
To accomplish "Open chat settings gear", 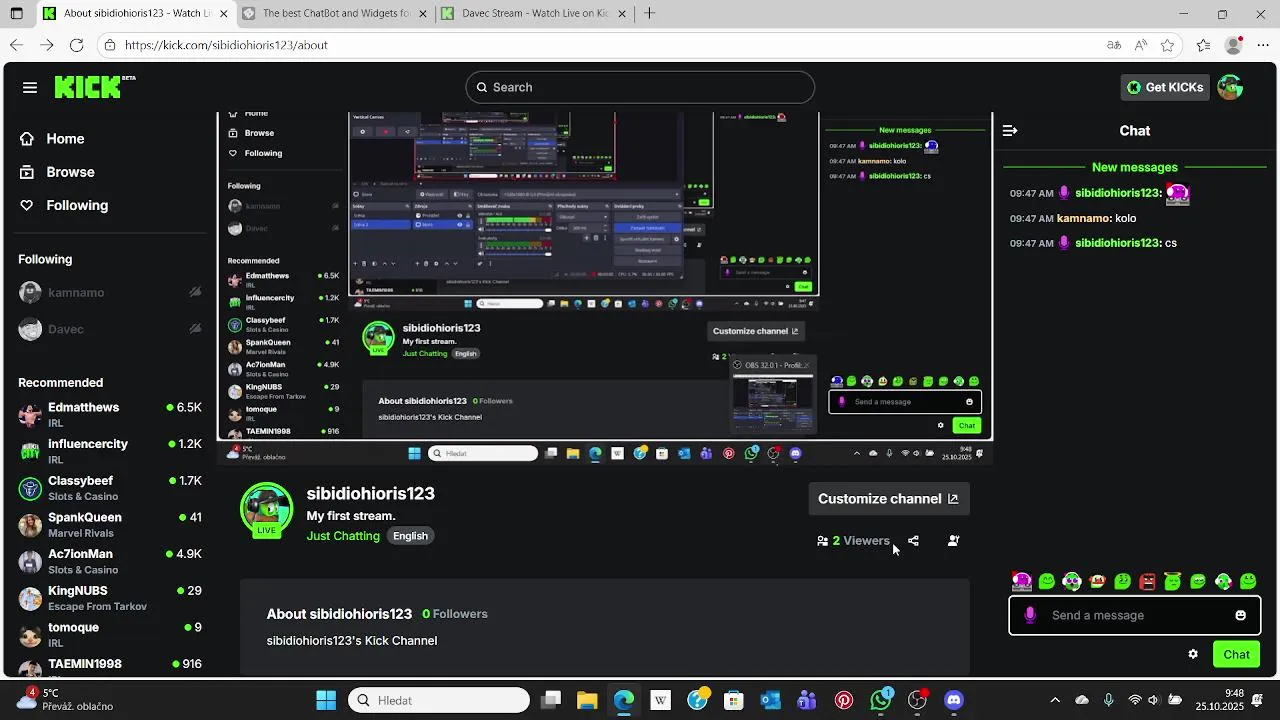I will point(1193,654).
